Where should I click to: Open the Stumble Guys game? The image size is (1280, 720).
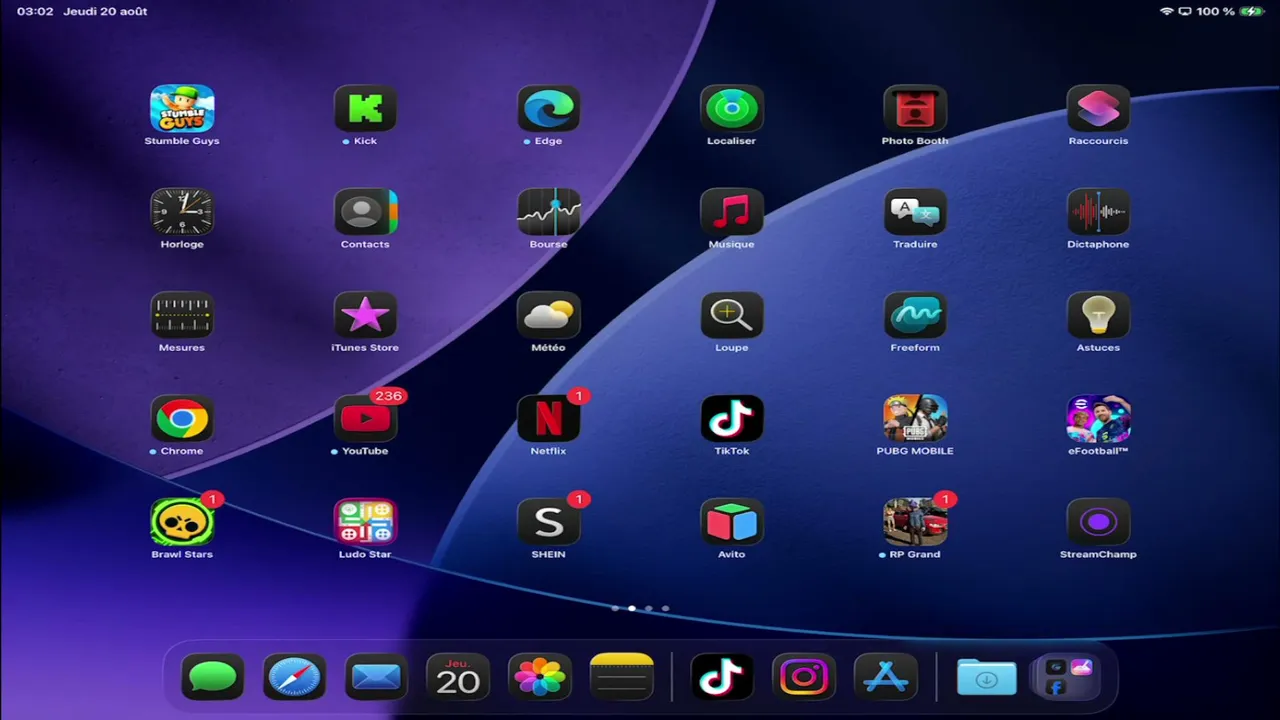(182, 108)
